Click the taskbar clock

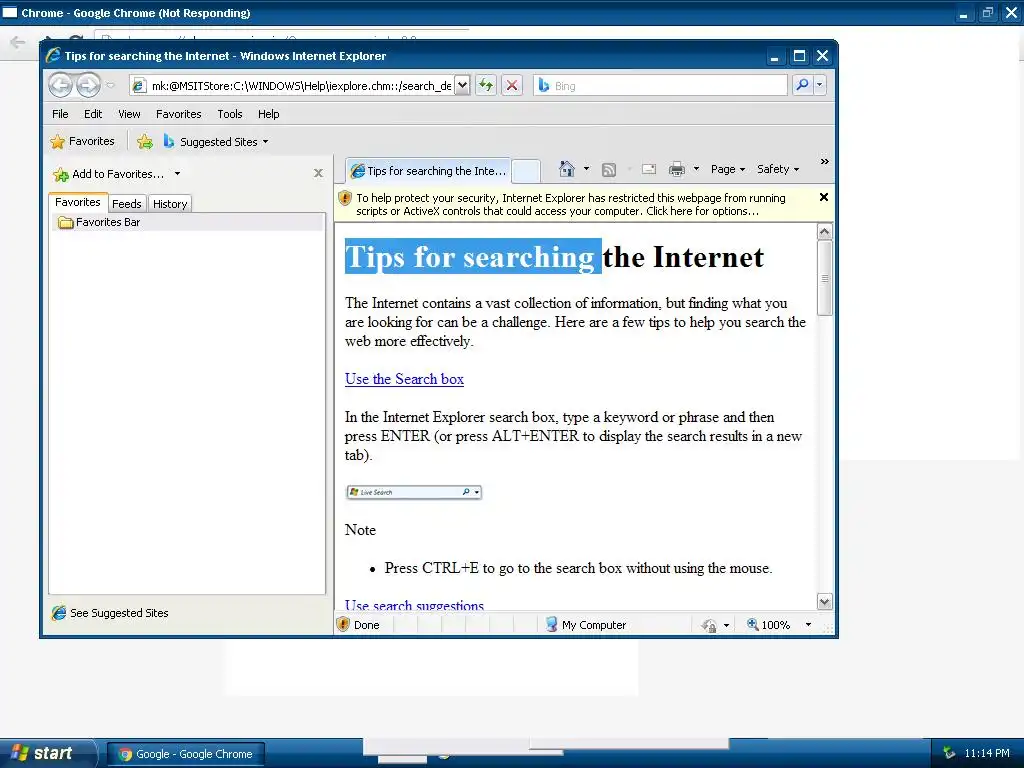tap(987, 753)
